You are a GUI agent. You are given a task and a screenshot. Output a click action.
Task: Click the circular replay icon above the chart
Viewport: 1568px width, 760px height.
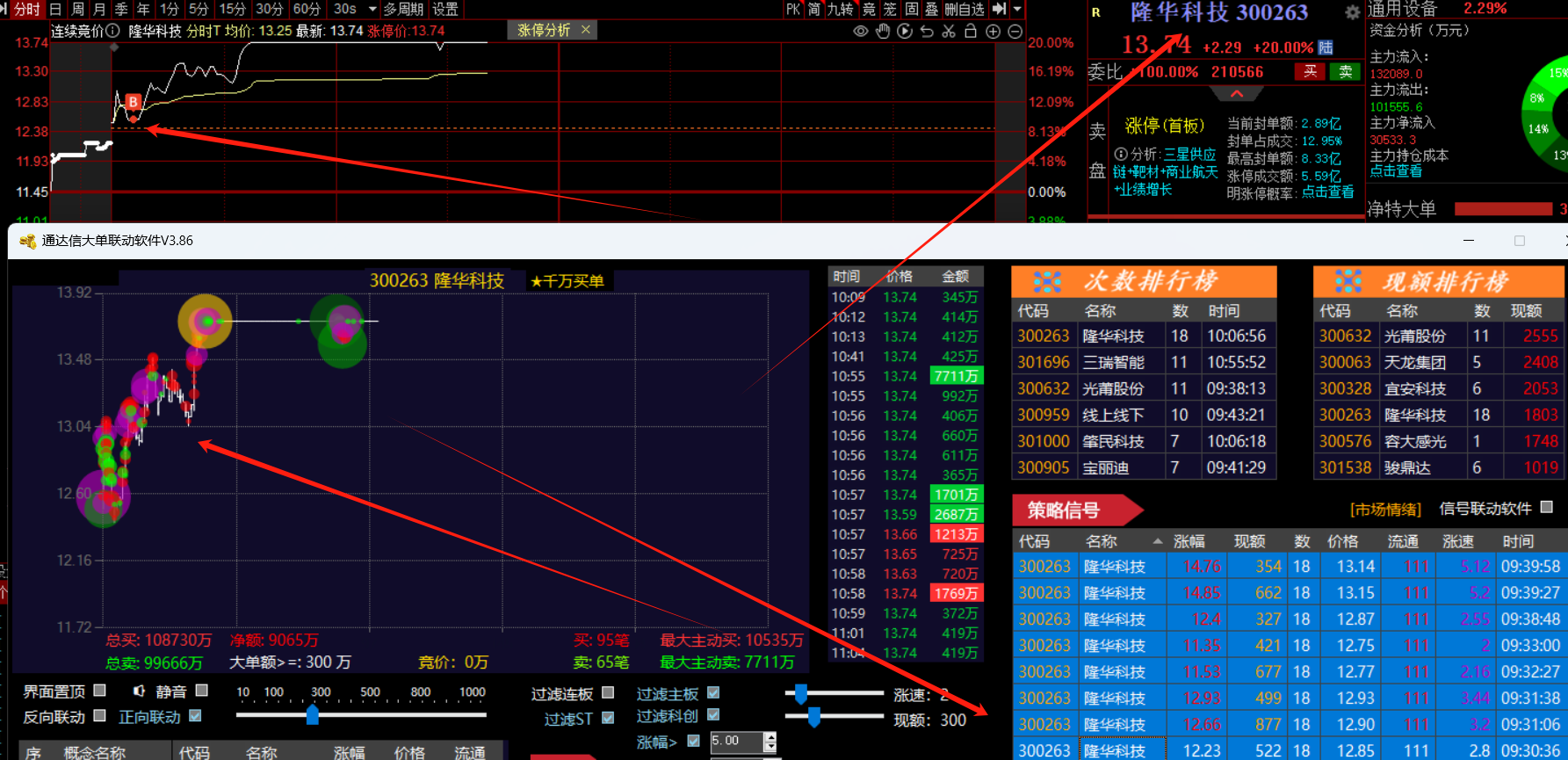905,31
